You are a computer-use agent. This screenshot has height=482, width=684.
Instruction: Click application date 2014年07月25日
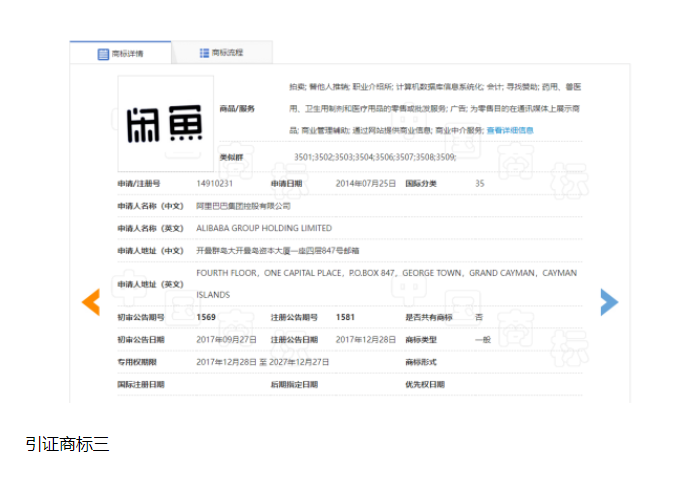(x=366, y=184)
